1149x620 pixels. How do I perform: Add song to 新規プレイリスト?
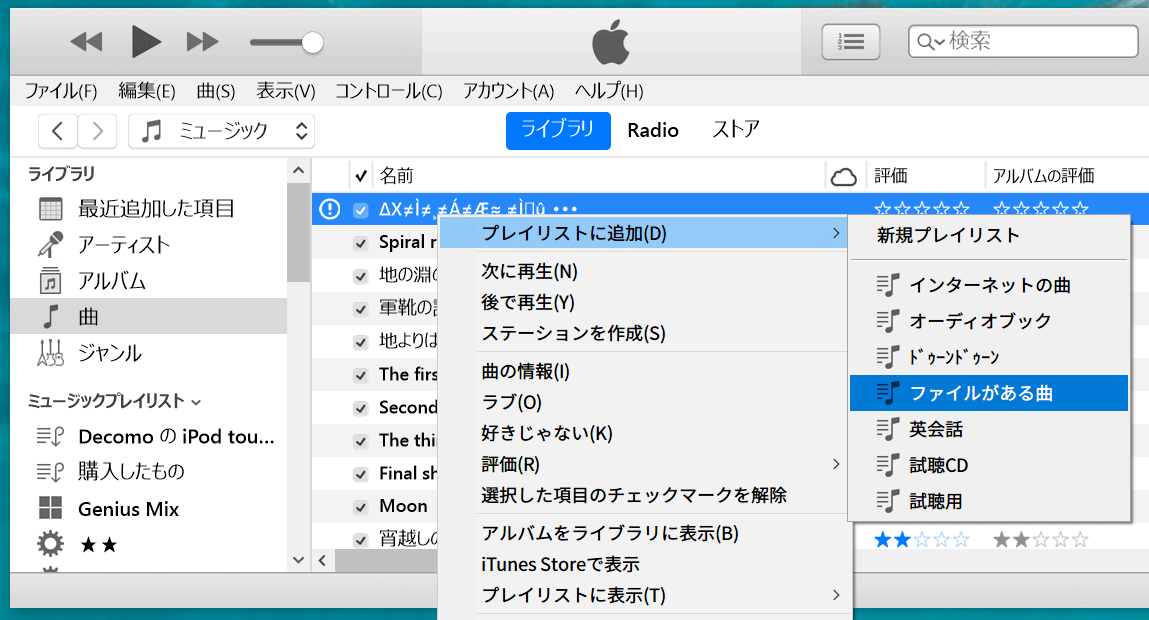948,236
